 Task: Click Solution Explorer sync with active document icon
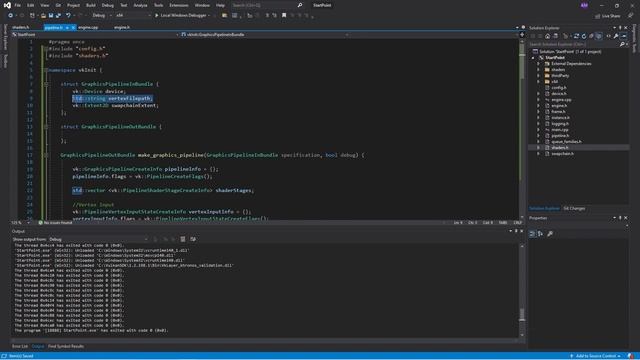(x=576, y=36)
